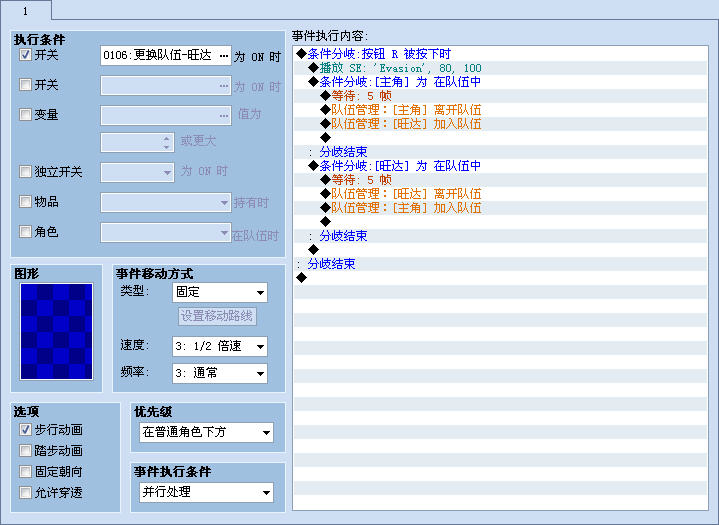
Task: Enable the 角色 condition checkbox
Action: [25, 232]
